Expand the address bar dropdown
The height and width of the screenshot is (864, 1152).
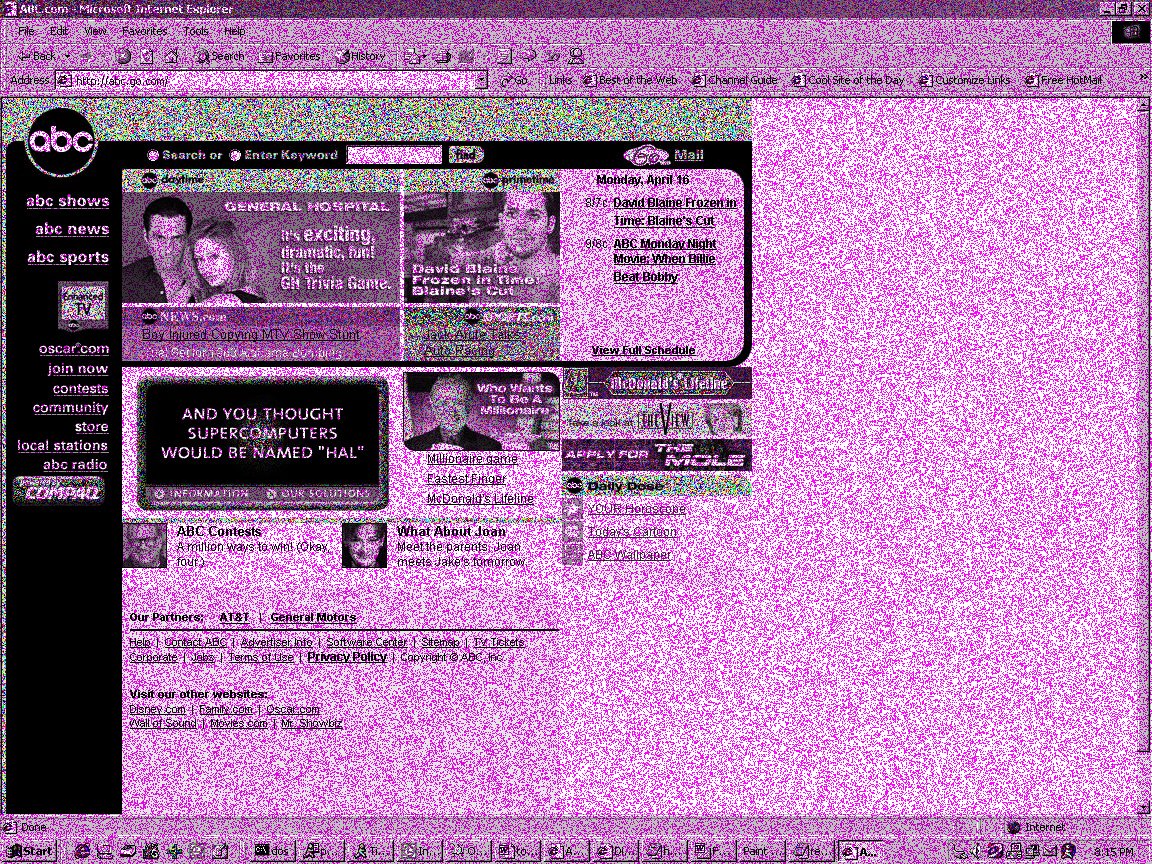(x=481, y=80)
